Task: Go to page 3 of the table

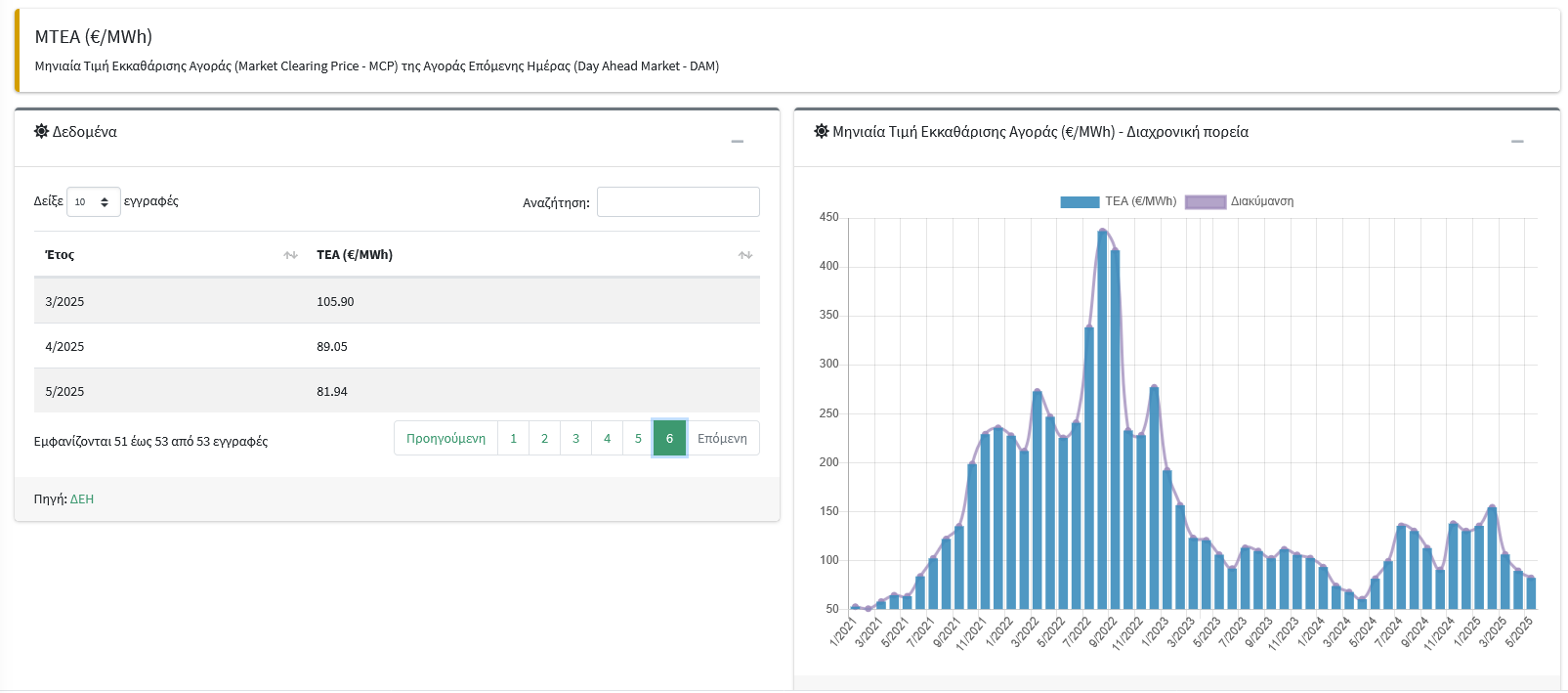Action: pyautogui.click(x=575, y=439)
